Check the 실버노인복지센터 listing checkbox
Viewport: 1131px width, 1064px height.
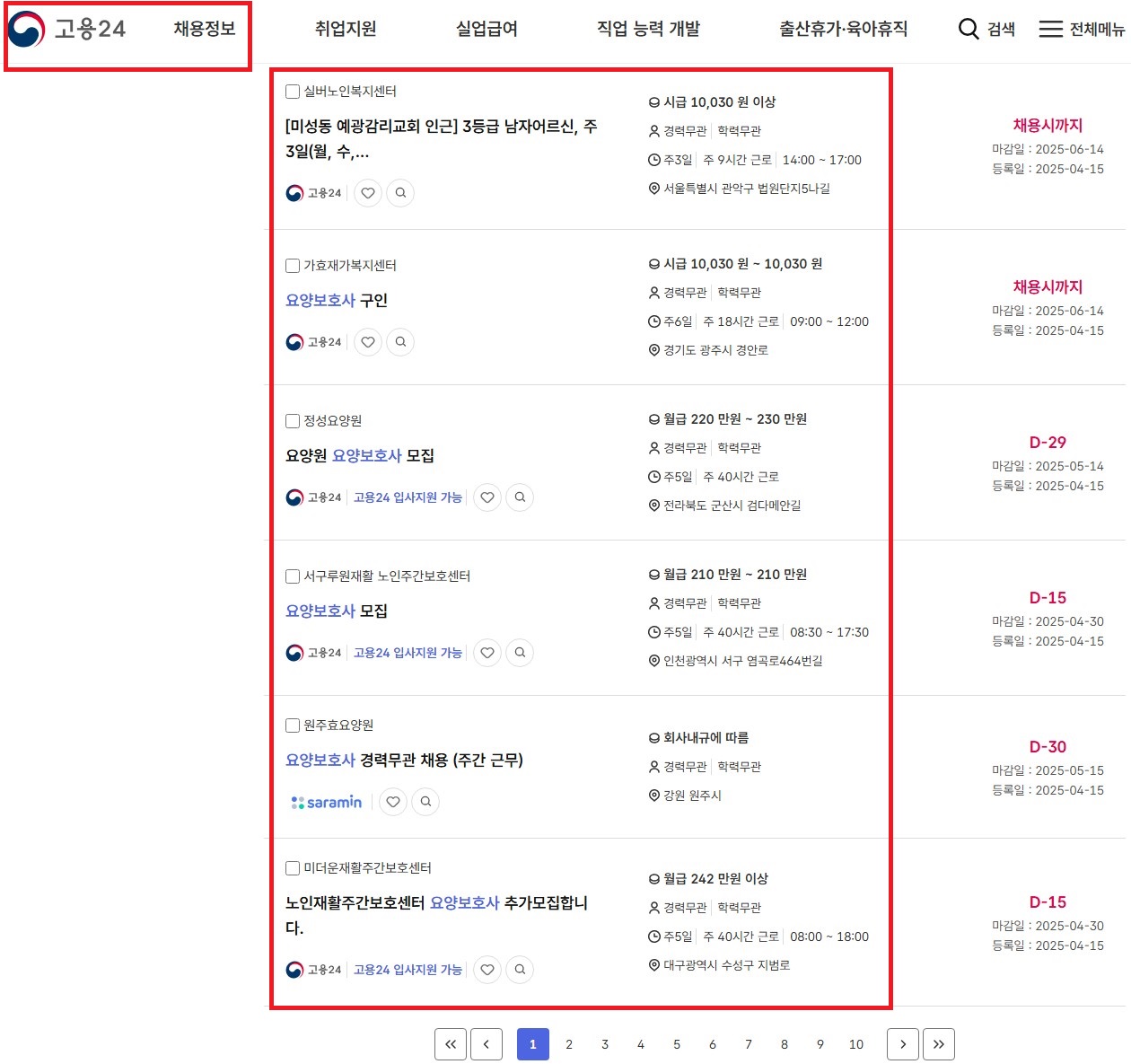point(292,91)
